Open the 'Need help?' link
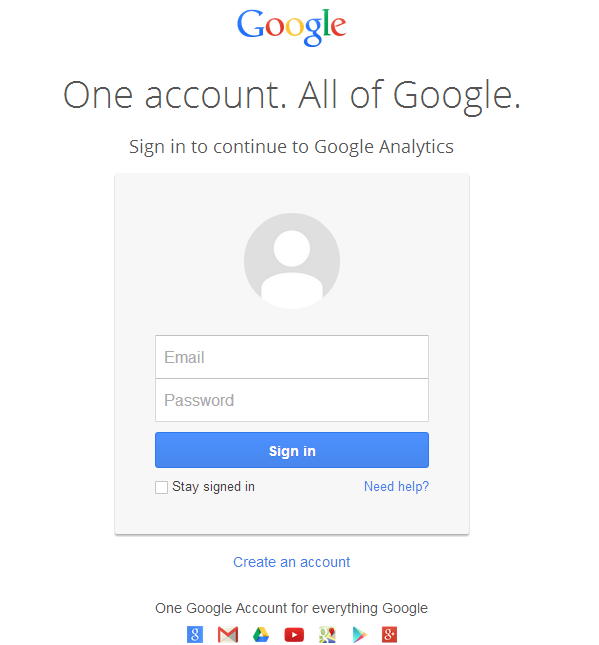Viewport: 599px width, 645px height. pos(396,486)
